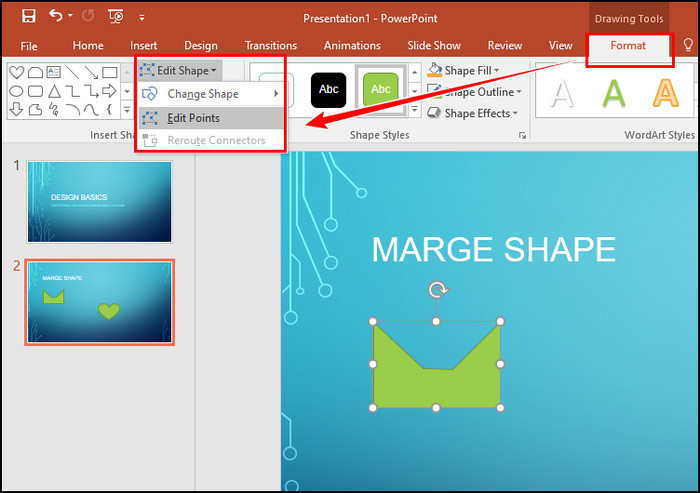Move to the next row of the shapes gallery
Screen dimensions: 700x493
click(127, 91)
